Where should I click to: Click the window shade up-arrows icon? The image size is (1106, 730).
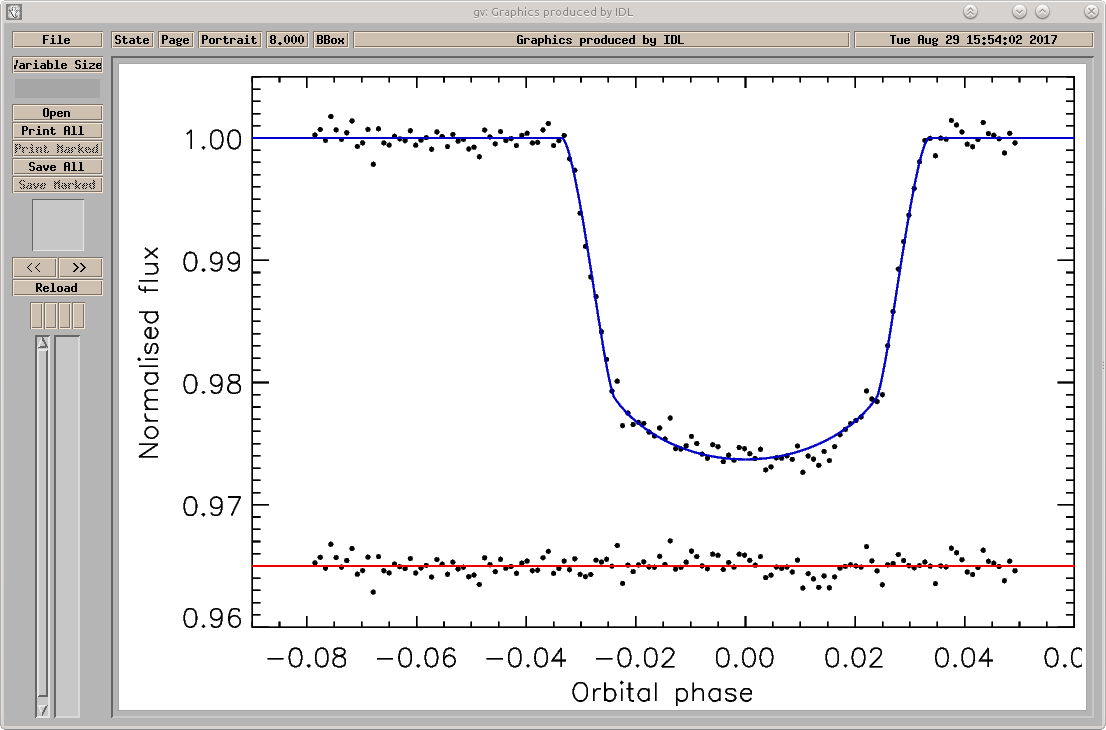(971, 11)
